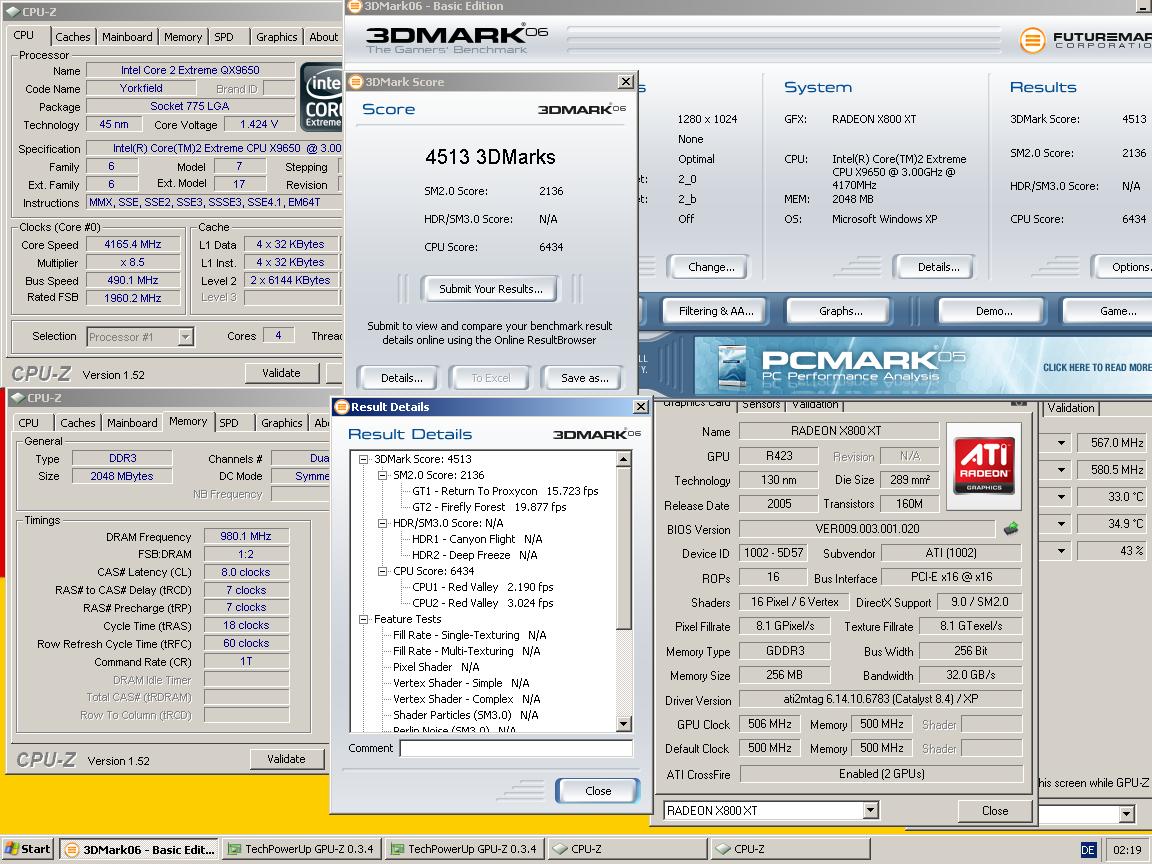This screenshot has height=864, width=1152.
Task: Click Details button in 3DMark Score dialog
Action: 401,378
